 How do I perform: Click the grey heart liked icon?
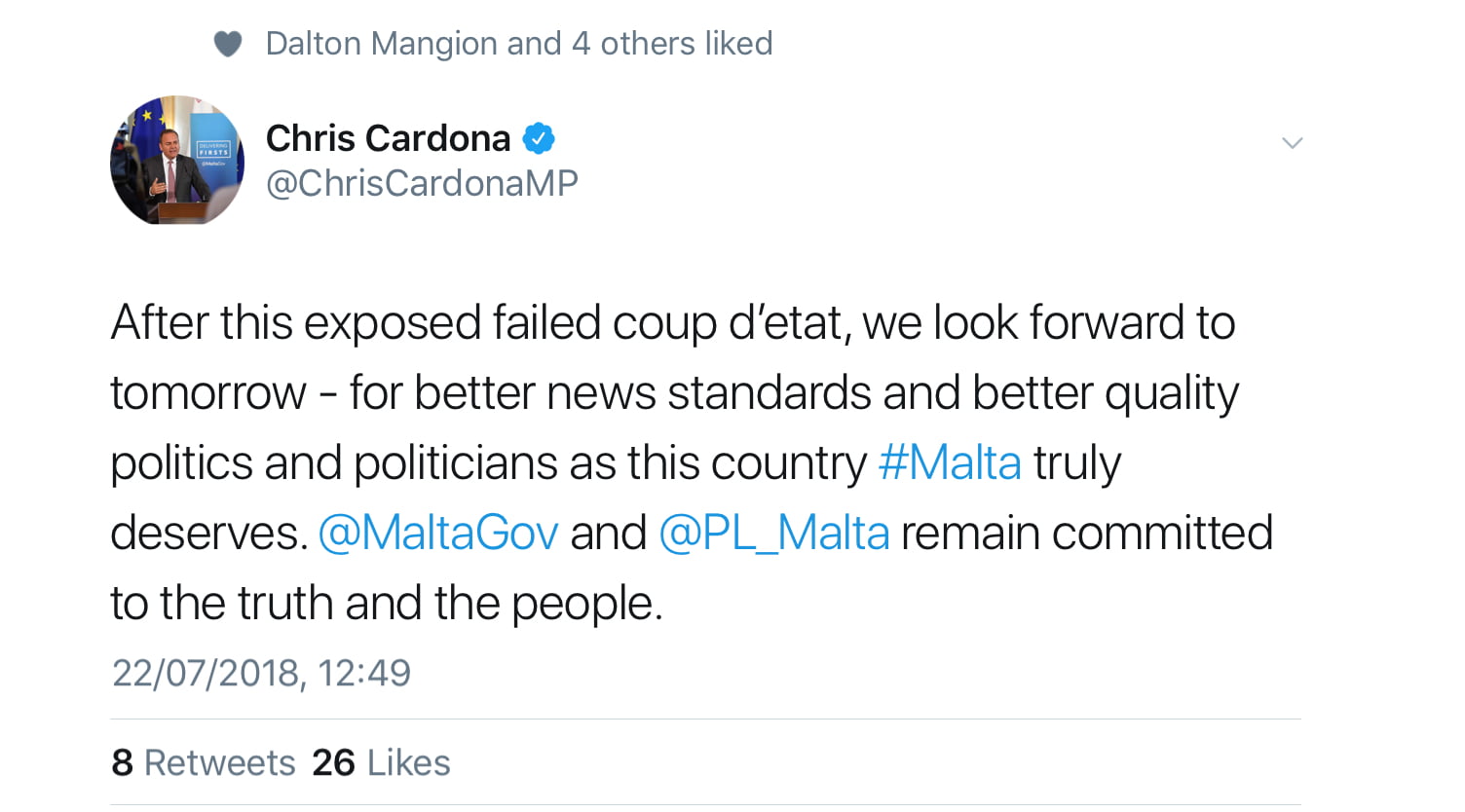[x=227, y=44]
